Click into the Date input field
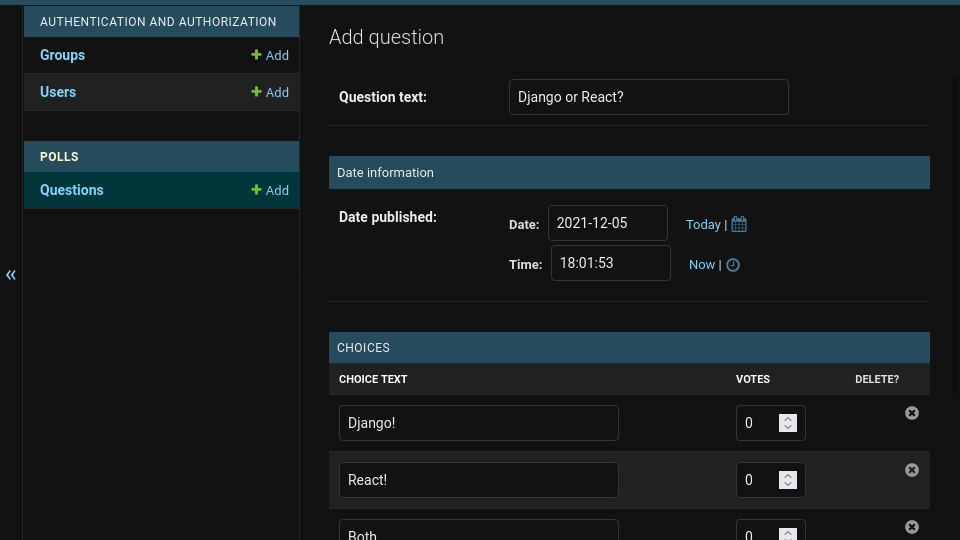 (x=607, y=223)
